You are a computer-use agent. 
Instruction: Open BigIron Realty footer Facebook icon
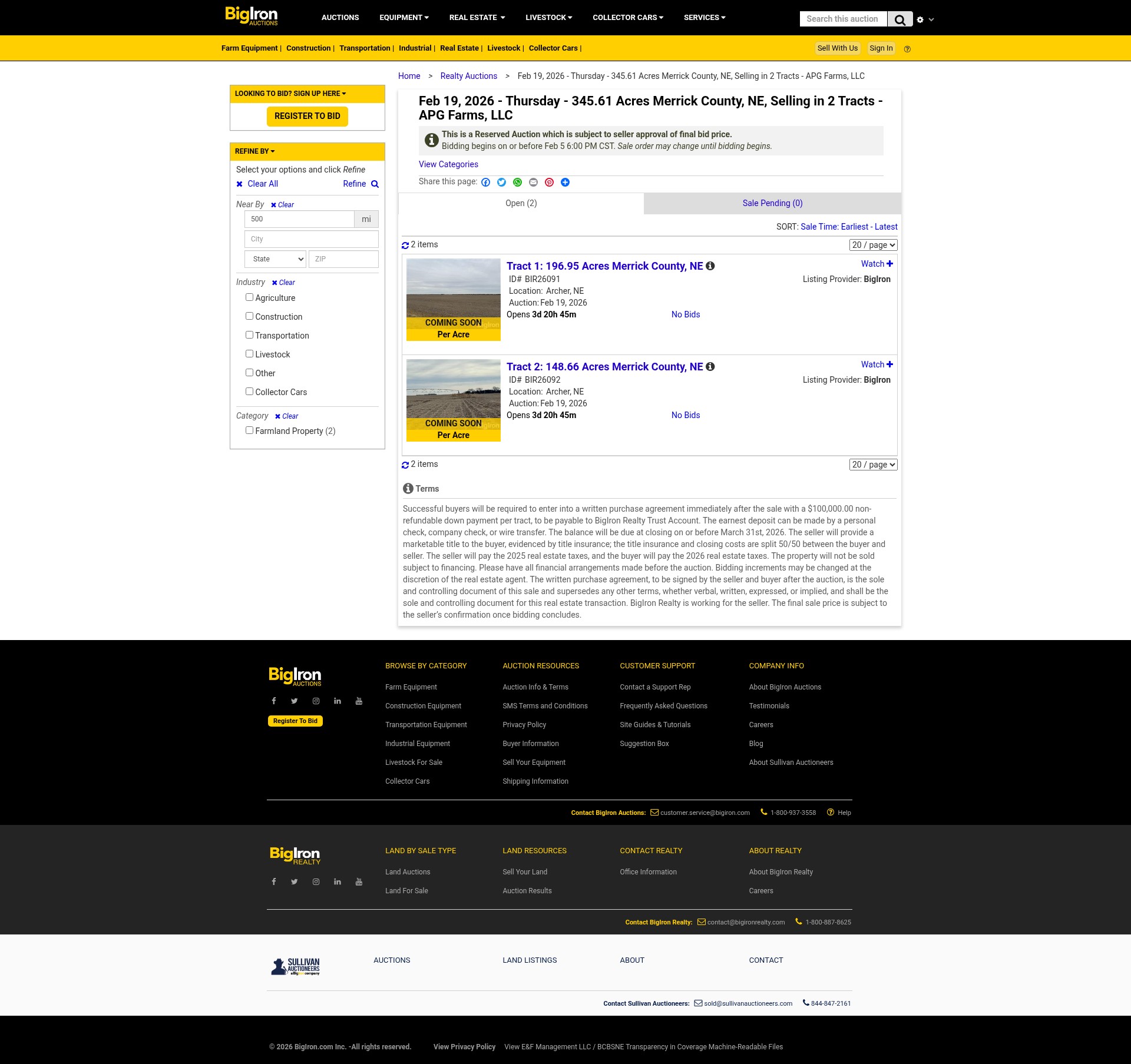click(x=274, y=881)
